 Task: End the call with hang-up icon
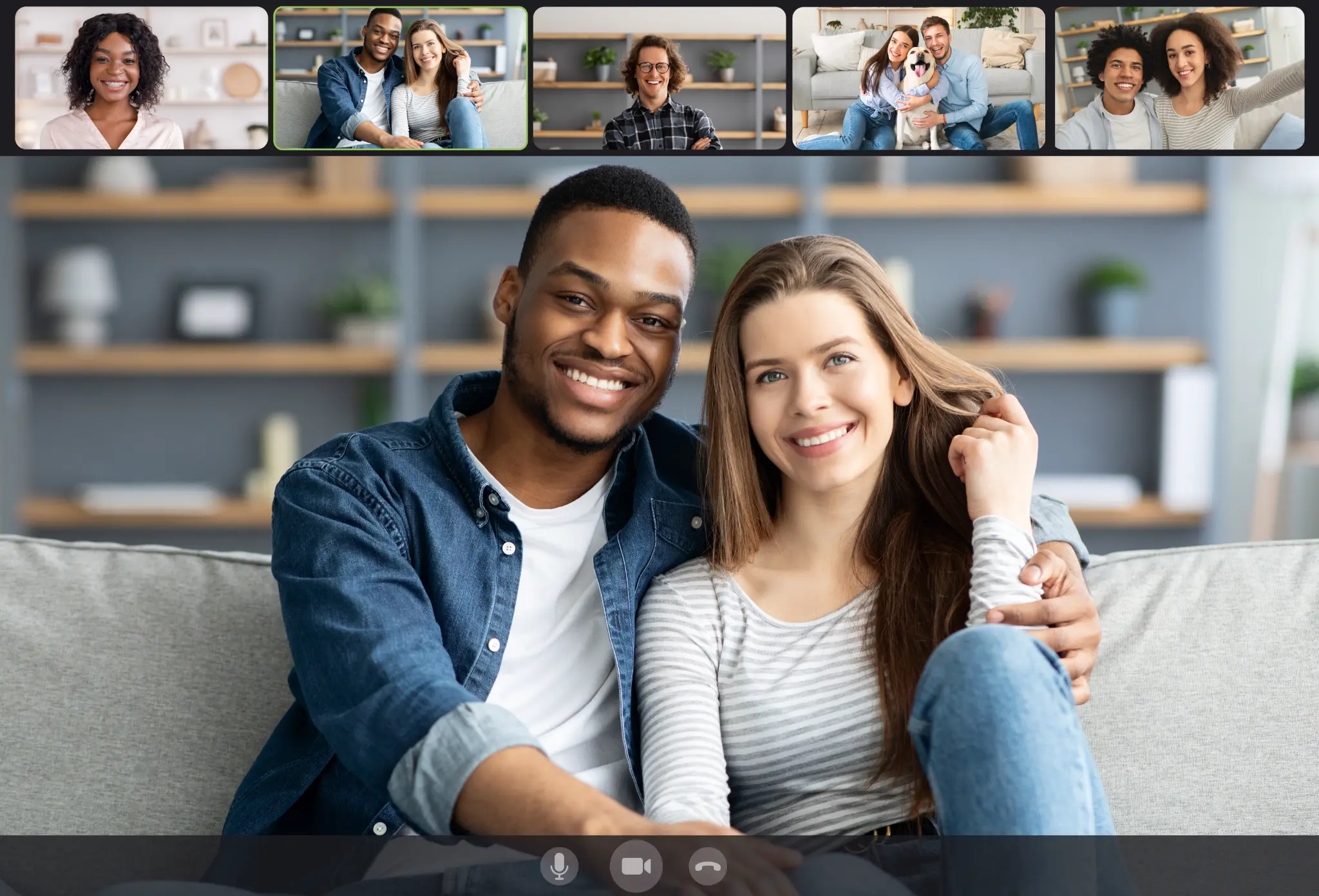(708, 866)
